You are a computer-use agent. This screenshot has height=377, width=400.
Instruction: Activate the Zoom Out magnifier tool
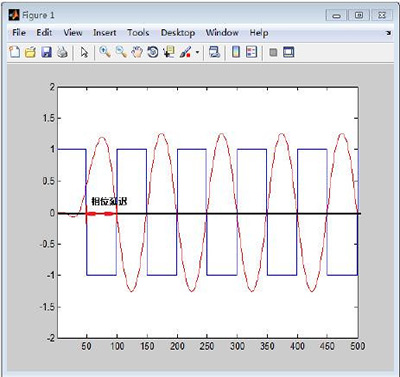click(x=121, y=52)
